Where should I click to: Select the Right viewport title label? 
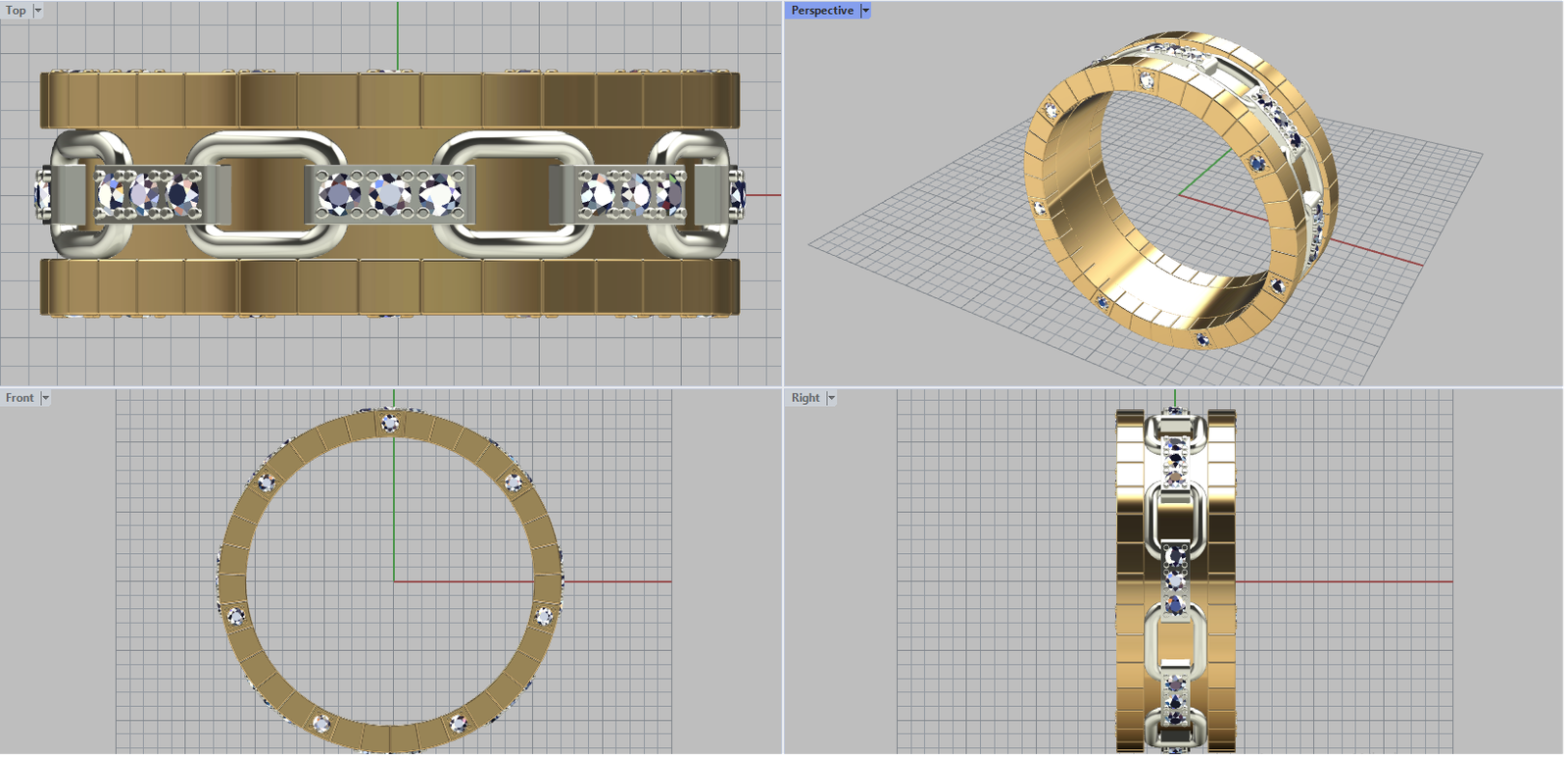pyautogui.click(x=806, y=398)
